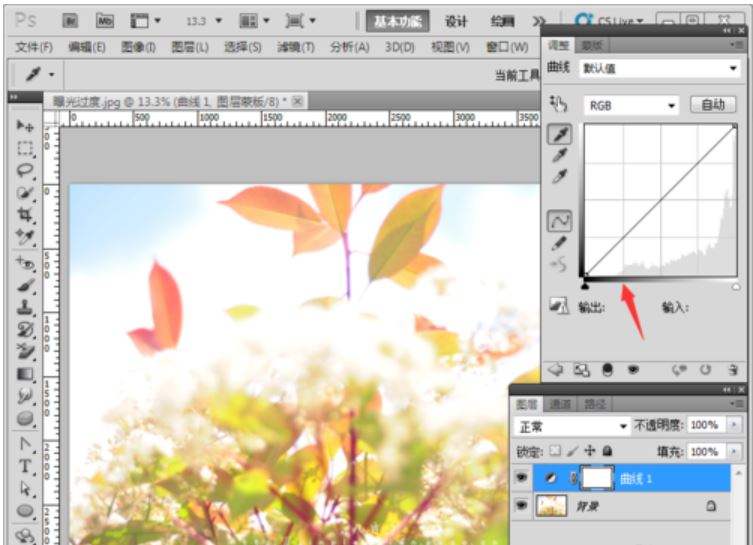
Task: Switch to the 通道 tab
Action: (x=559, y=404)
